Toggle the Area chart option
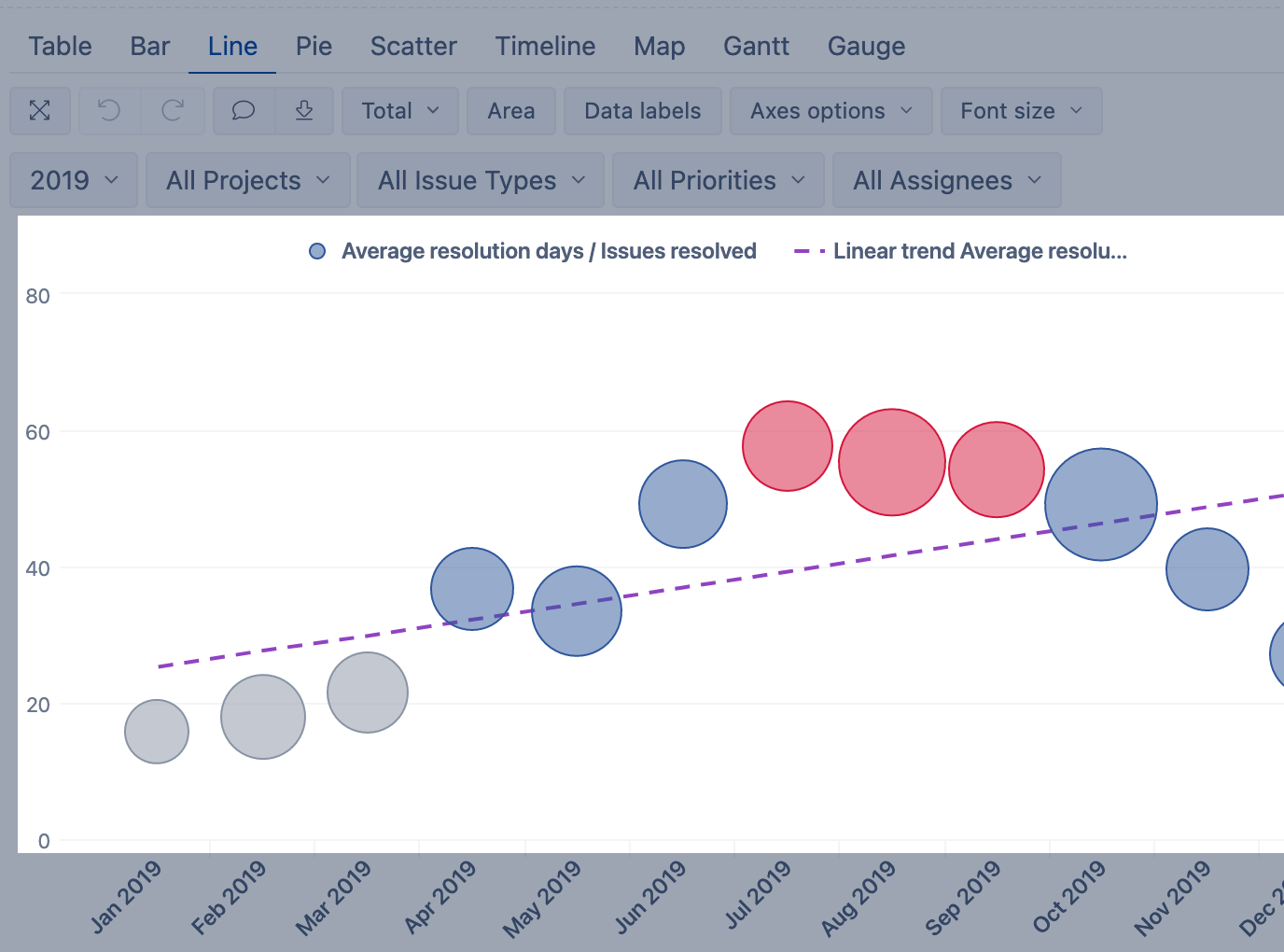The image size is (1284, 952). coord(511,111)
